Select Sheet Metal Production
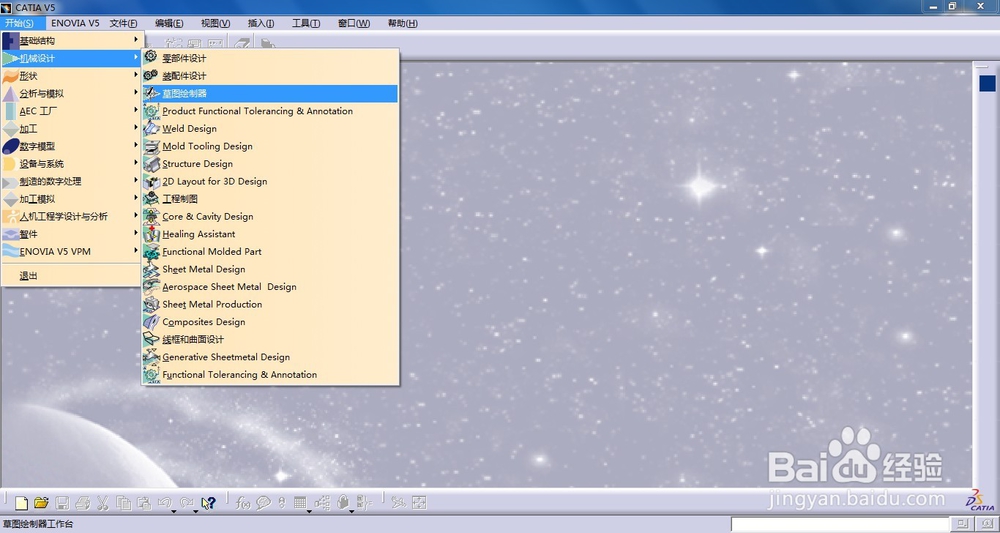 (270, 304)
